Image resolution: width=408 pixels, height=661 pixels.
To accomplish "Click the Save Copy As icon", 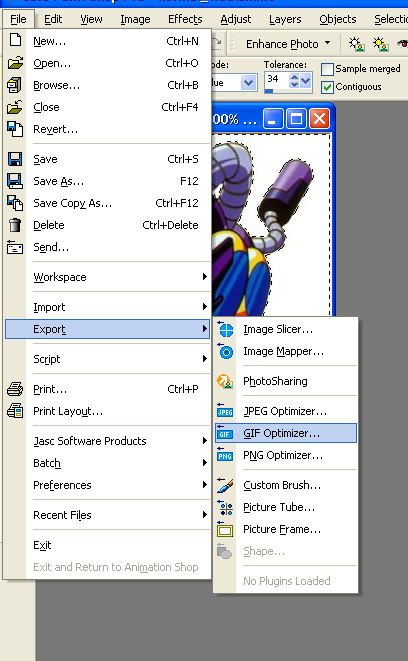I will coord(15,203).
